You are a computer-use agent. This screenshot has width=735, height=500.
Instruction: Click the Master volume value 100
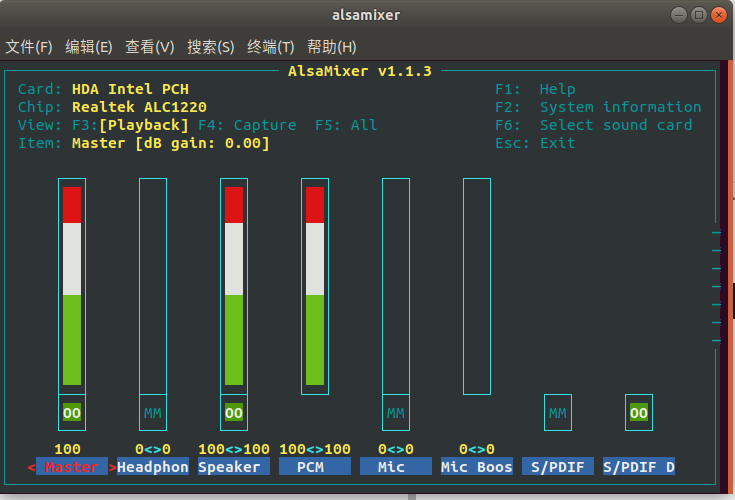(x=68, y=449)
